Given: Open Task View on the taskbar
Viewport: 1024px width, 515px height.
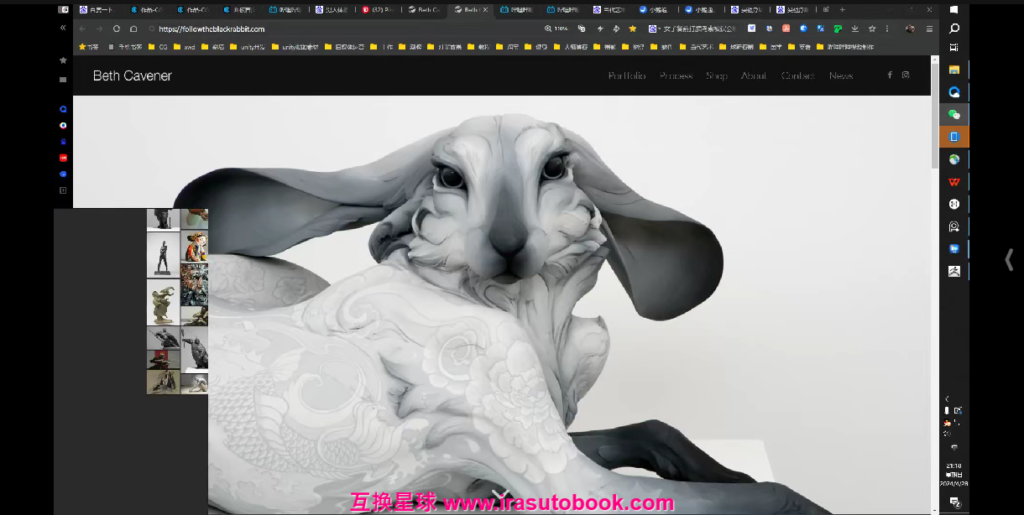Looking at the screenshot, I should click(x=954, y=48).
